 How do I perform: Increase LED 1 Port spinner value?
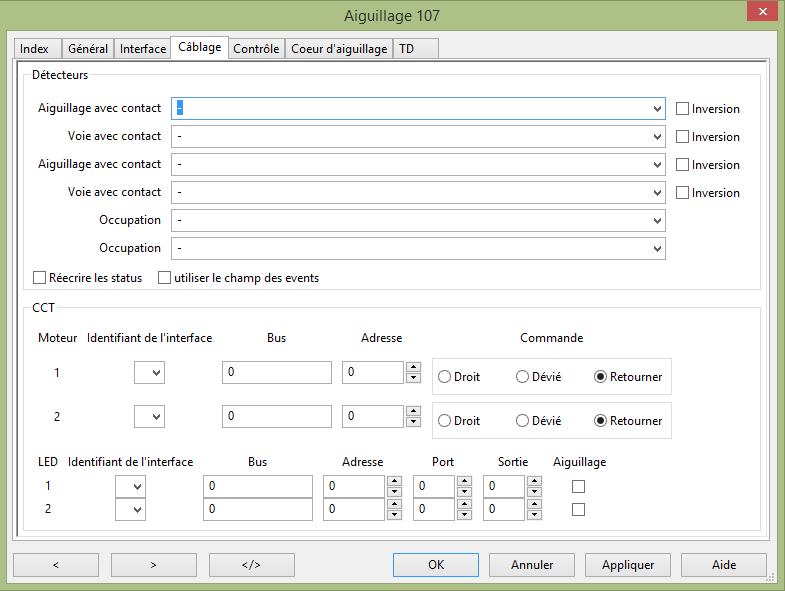coord(463,481)
